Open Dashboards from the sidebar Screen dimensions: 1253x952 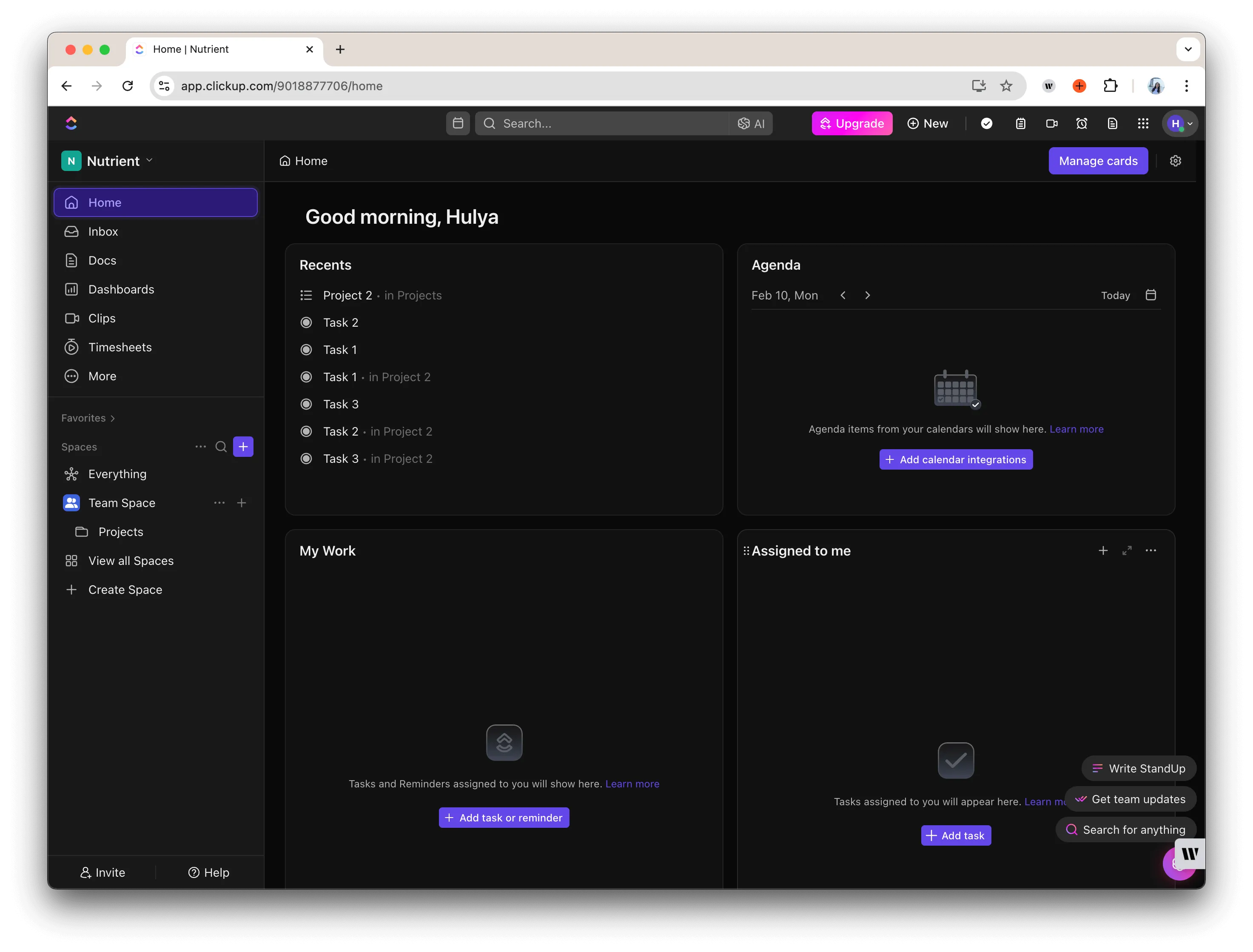point(121,289)
